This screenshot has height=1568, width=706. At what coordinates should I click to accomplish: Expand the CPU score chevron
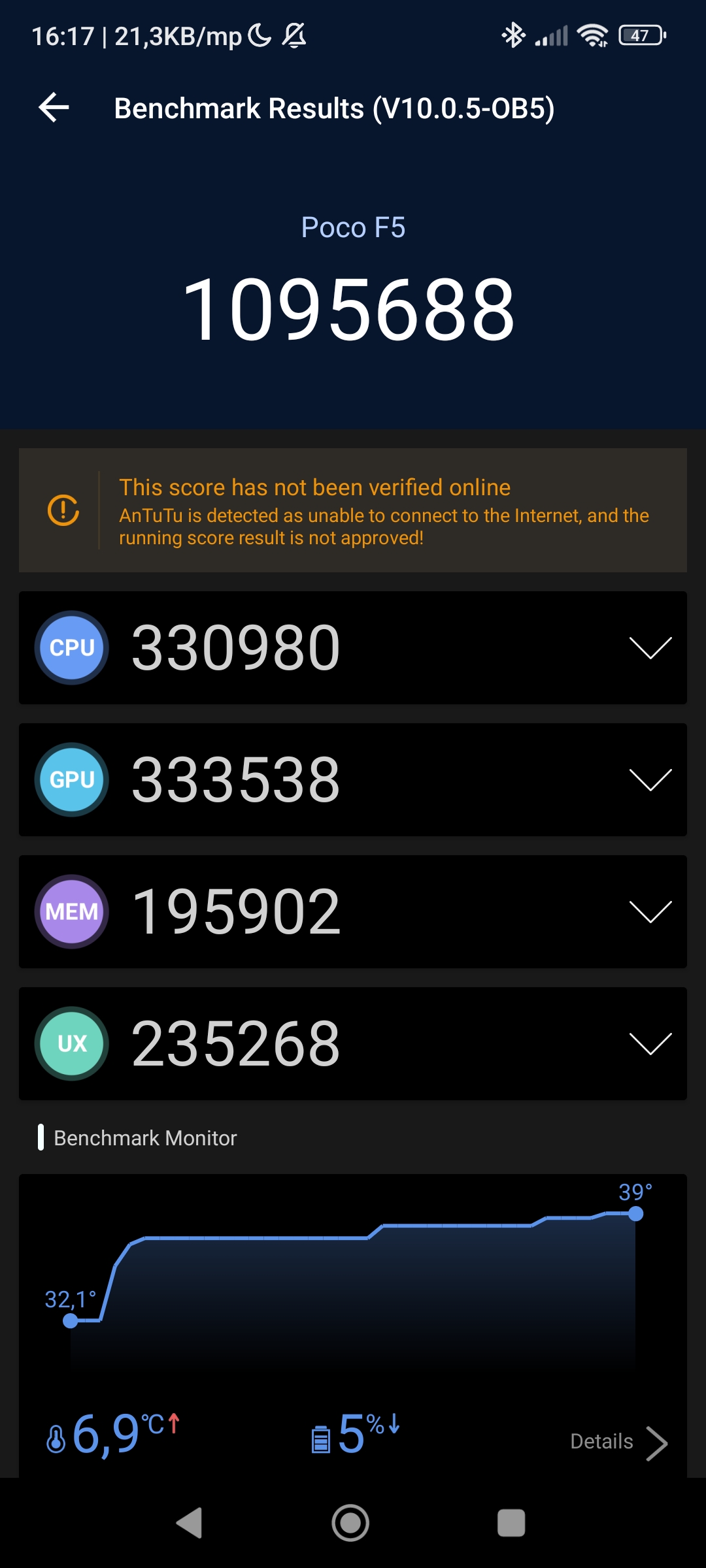click(650, 647)
